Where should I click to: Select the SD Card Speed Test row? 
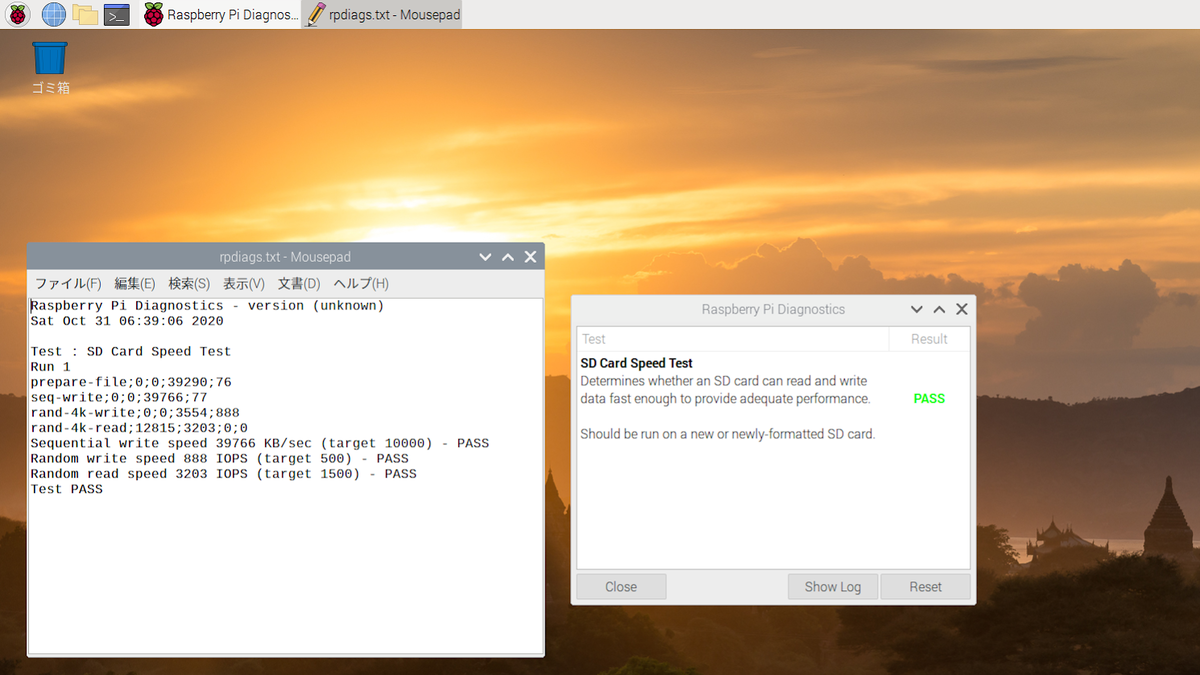(x=773, y=398)
